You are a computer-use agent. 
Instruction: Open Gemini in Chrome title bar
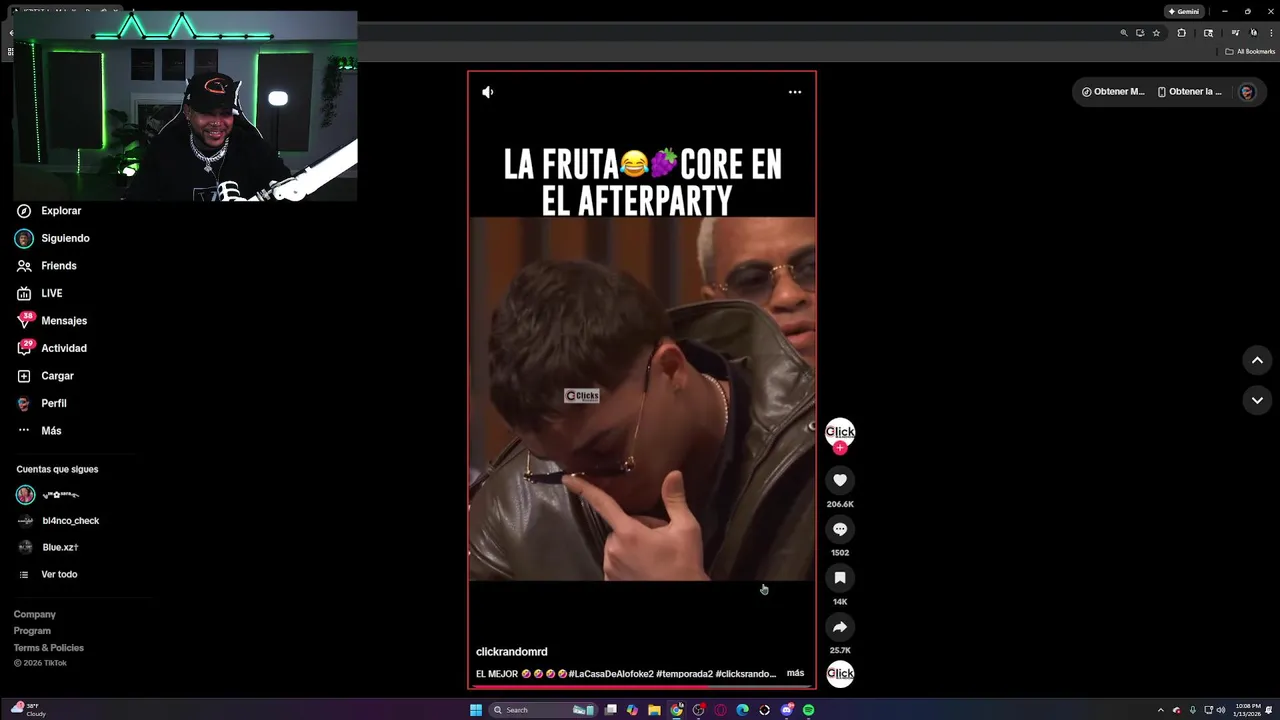coord(1184,11)
